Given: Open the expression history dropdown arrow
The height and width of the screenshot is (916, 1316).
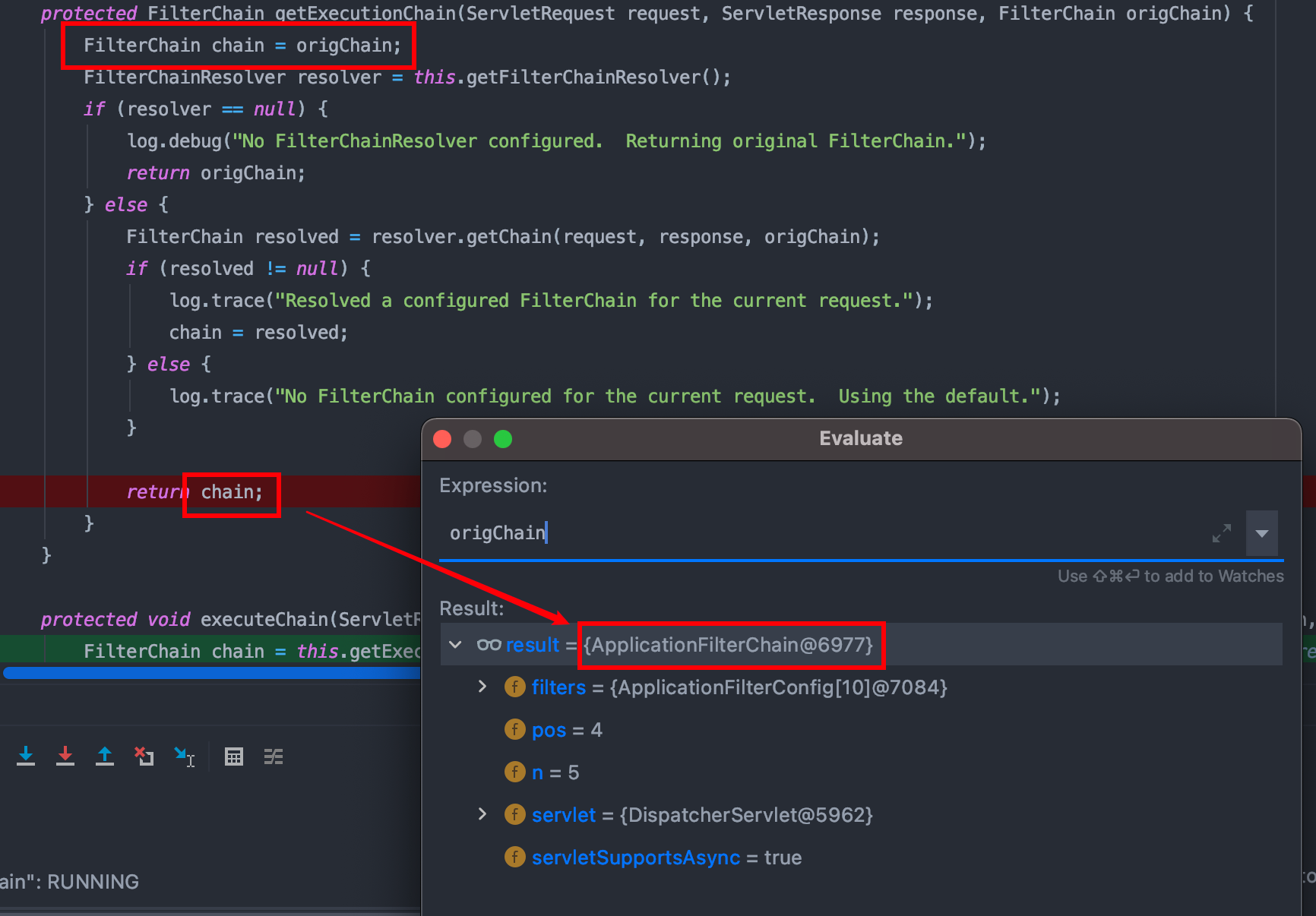Looking at the screenshot, I should point(1261,533).
